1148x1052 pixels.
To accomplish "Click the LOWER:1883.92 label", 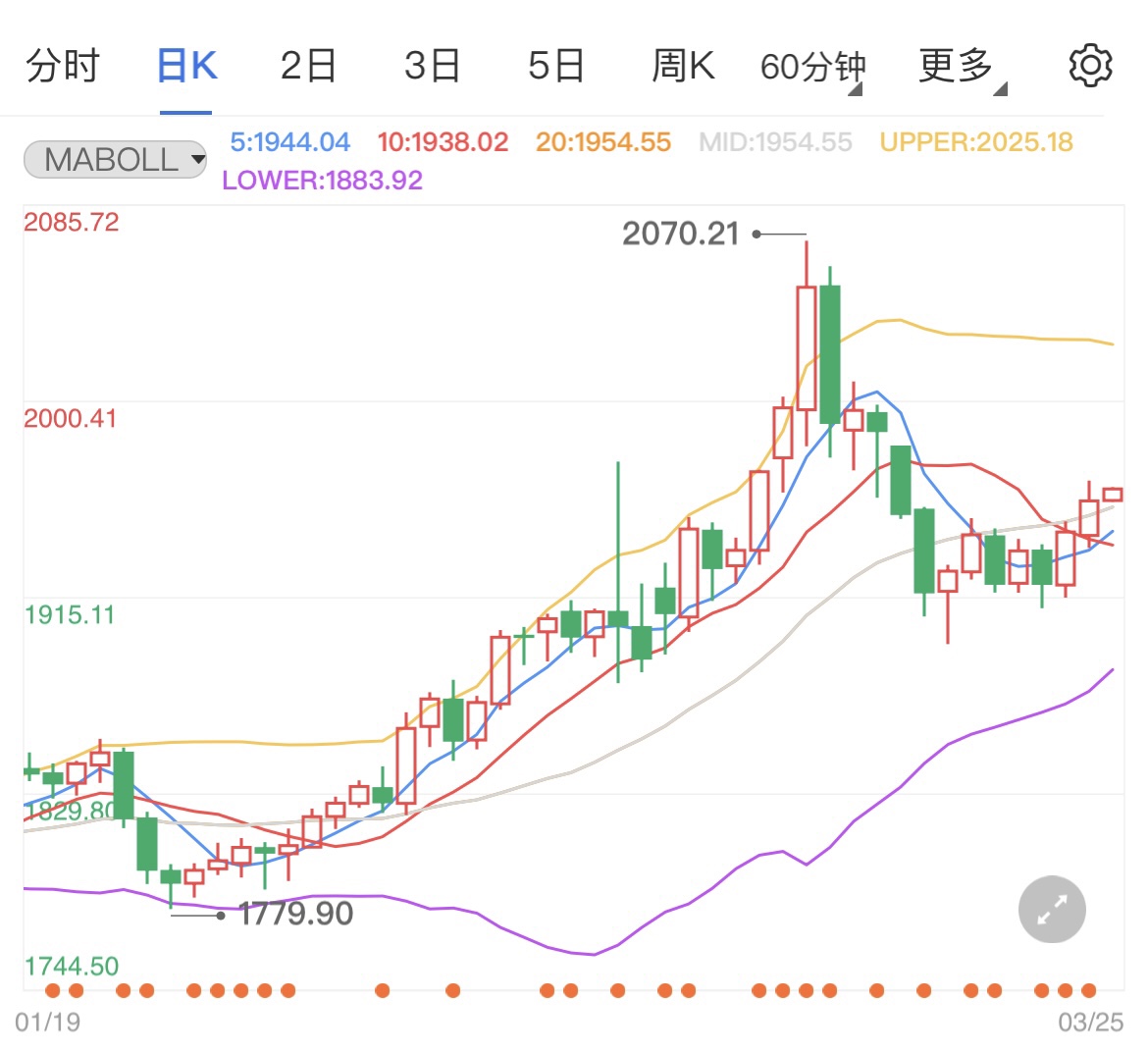I will pos(322,181).
